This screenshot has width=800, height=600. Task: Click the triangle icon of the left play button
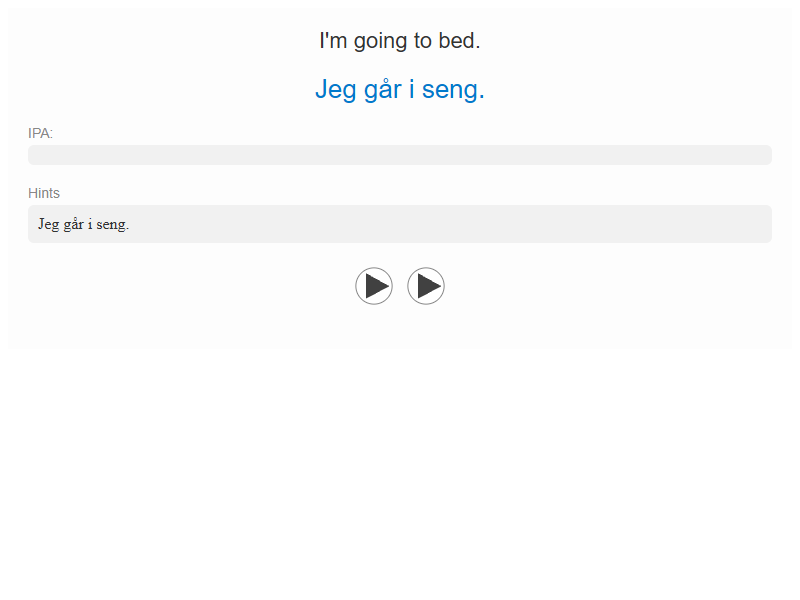(377, 286)
